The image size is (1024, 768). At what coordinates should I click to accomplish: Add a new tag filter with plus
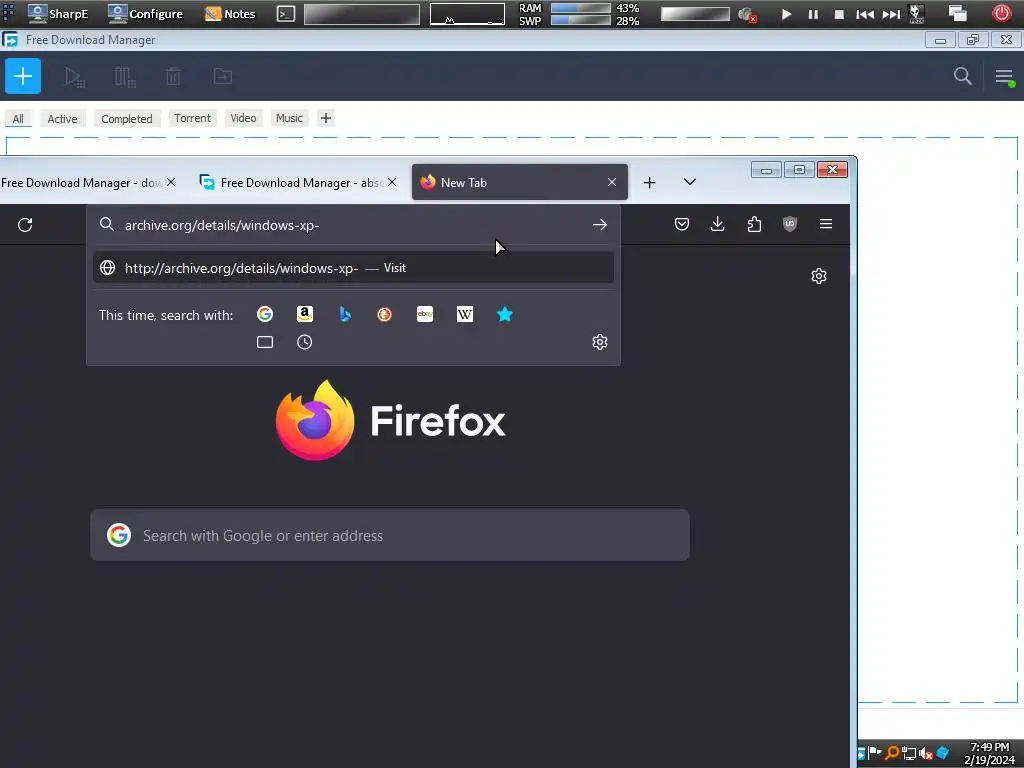coord(326,118)
